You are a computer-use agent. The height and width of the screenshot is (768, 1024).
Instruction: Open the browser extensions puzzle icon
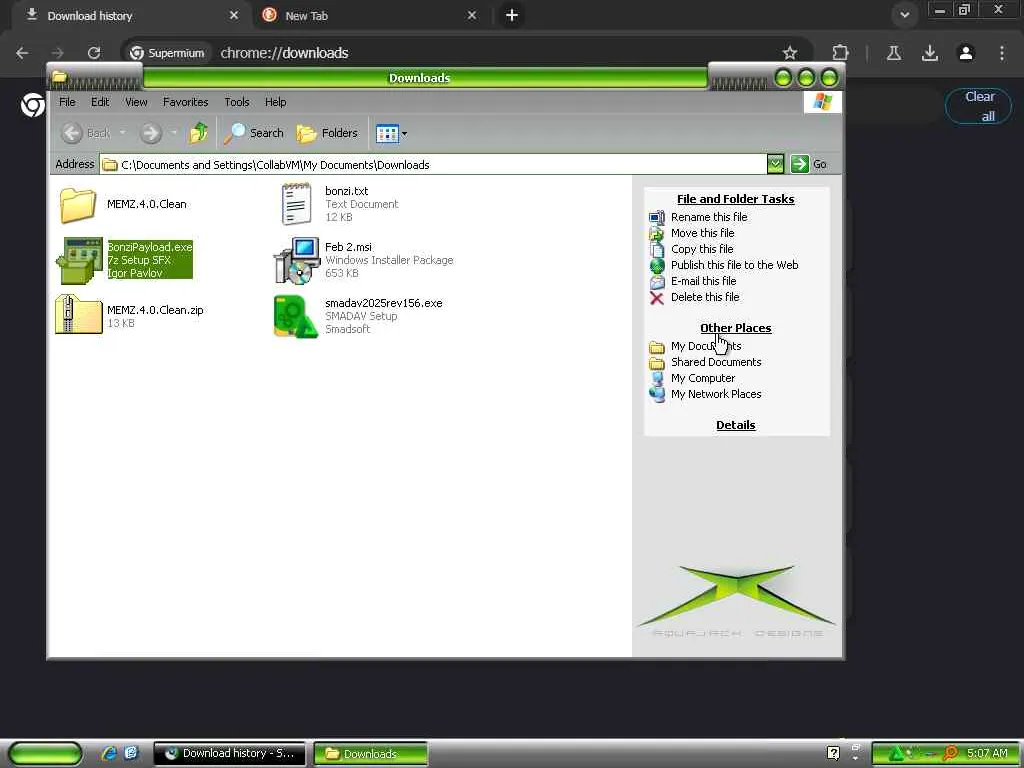pyautogui.click(x=840, y=53)
